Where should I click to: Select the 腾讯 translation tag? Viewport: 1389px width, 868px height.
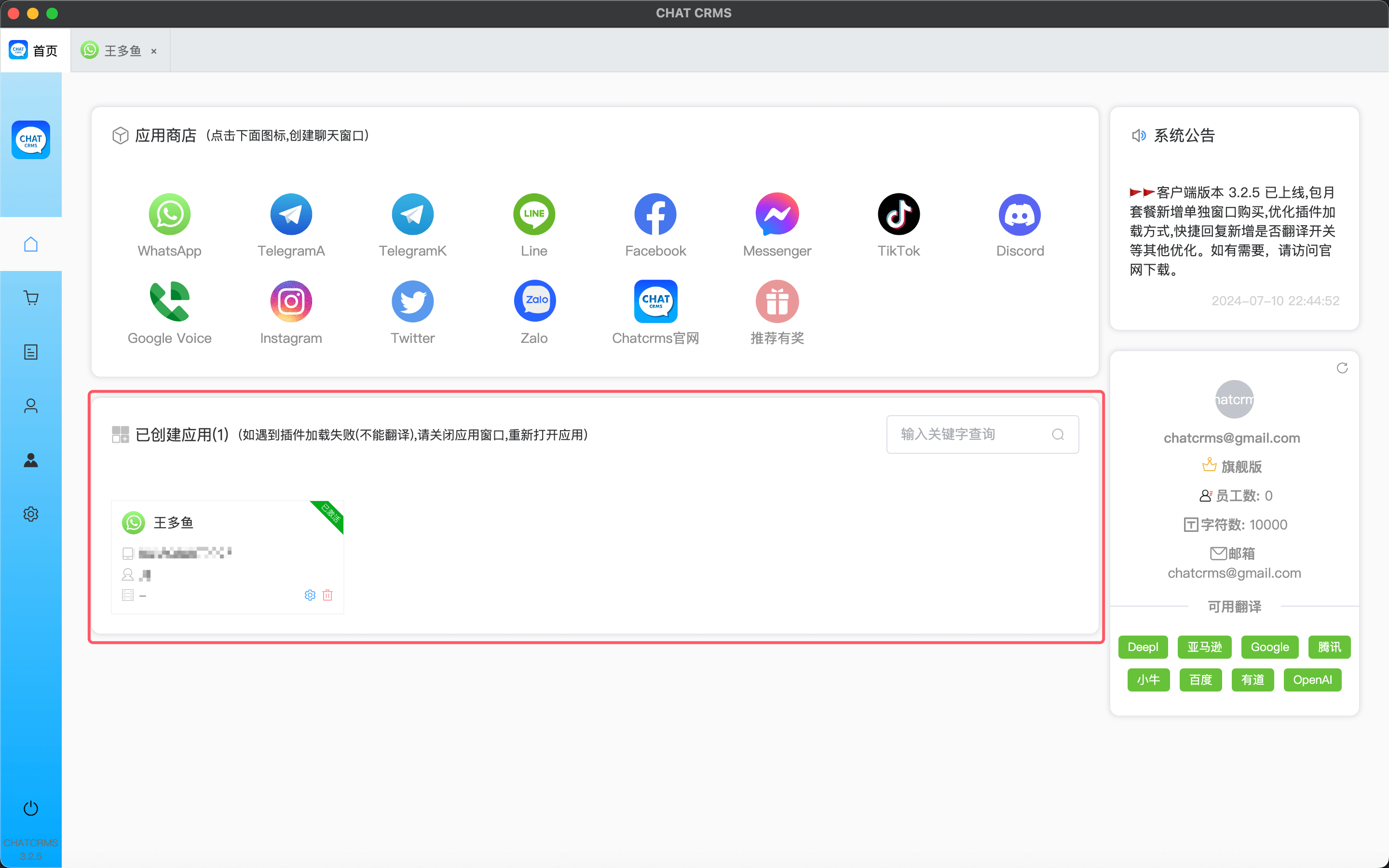point(1329,647)
